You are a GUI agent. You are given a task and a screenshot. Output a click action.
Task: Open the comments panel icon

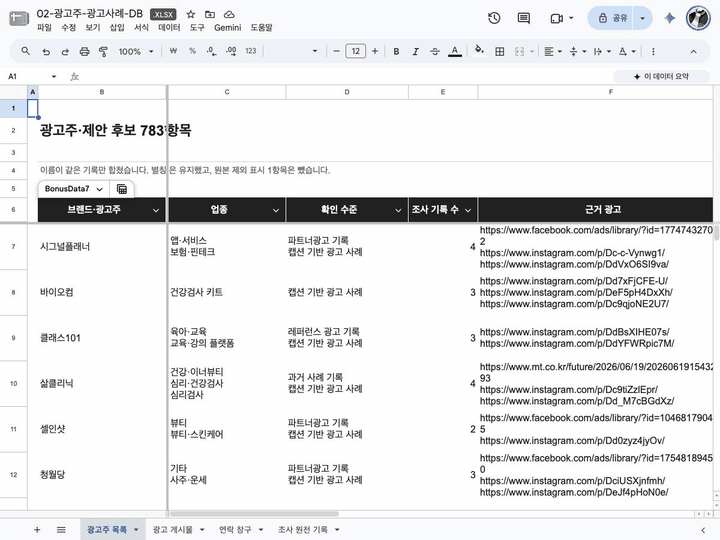(523, 18)
